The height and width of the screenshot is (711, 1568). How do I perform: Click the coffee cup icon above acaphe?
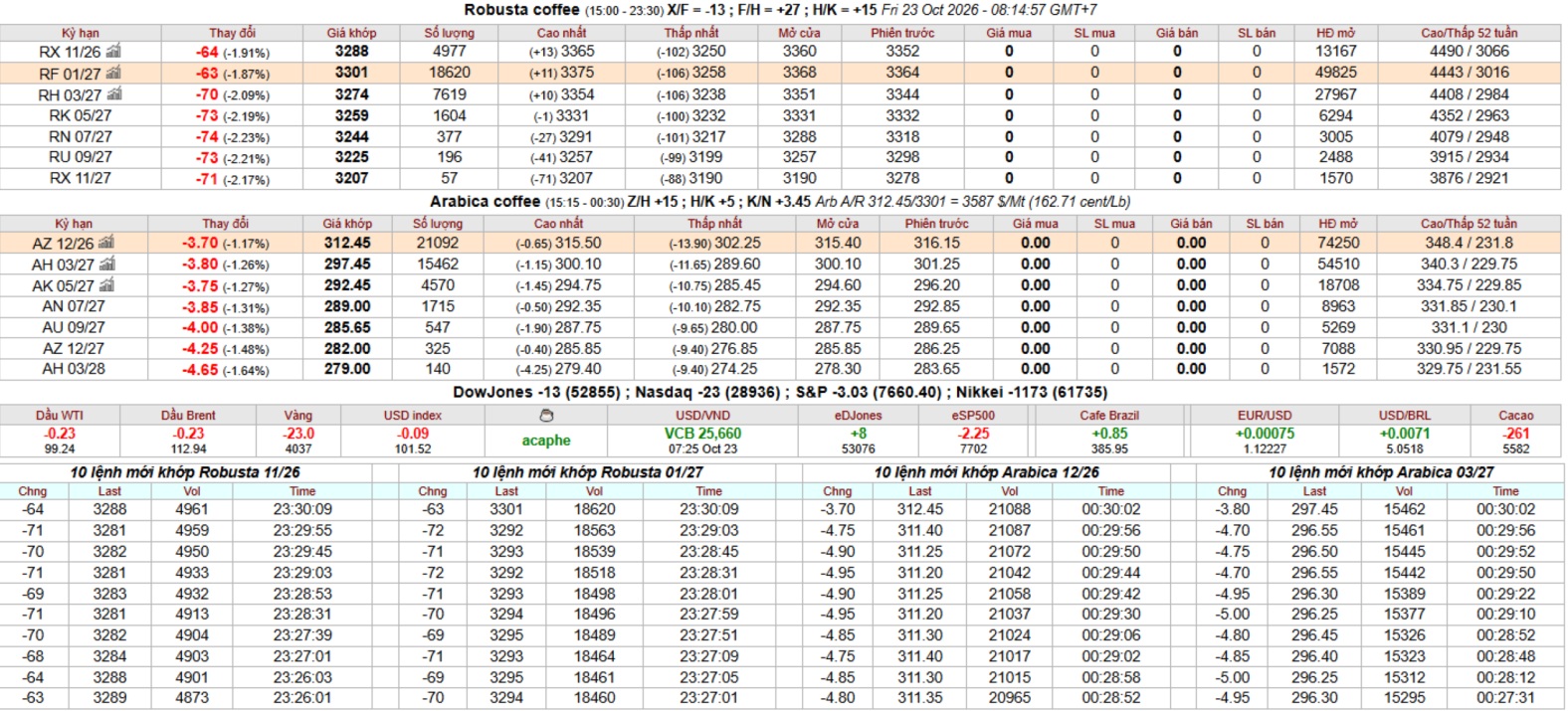(x=545, y=416)
